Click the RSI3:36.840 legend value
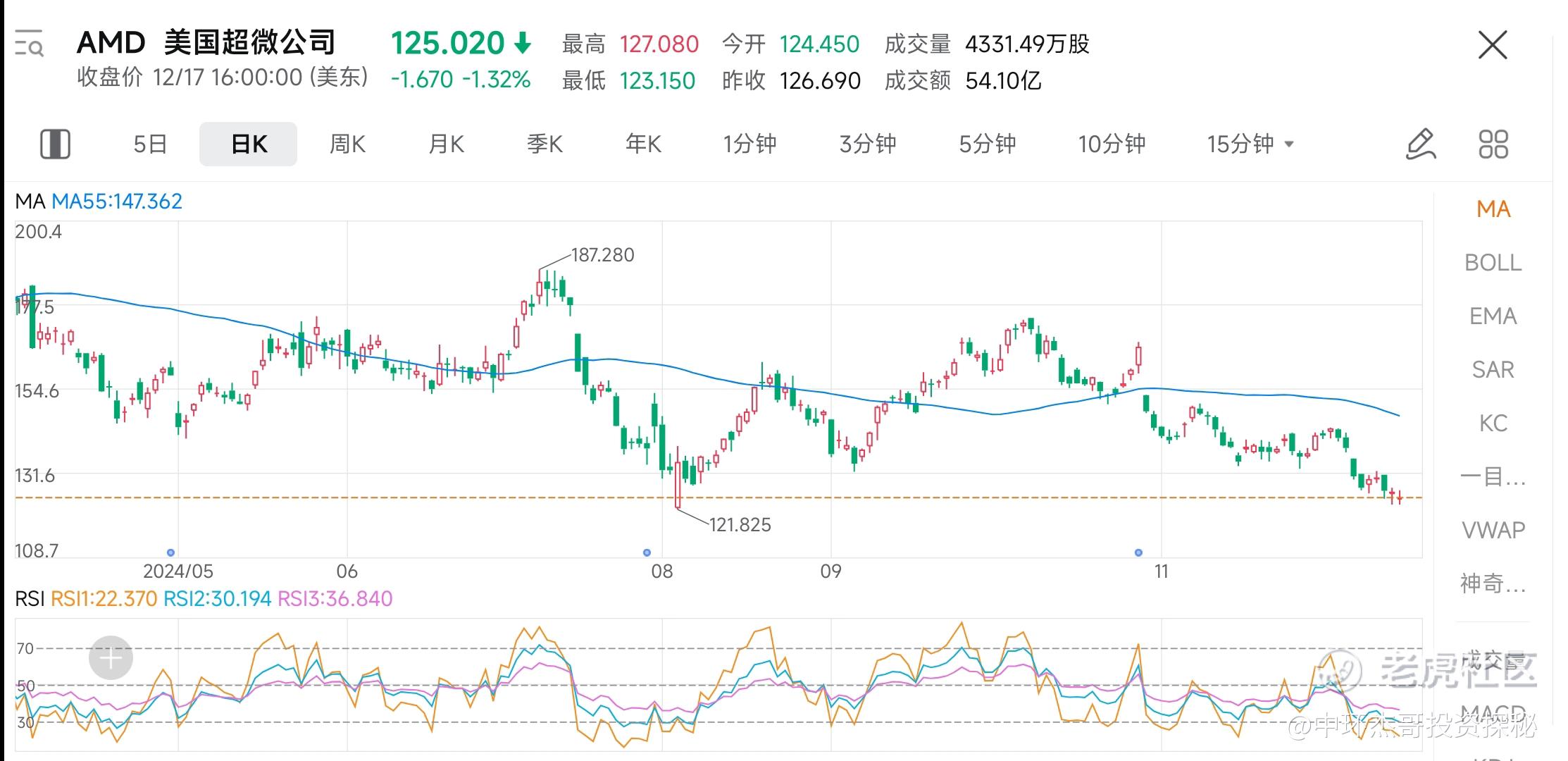1568x761 pixels. (x=335, y=599)
